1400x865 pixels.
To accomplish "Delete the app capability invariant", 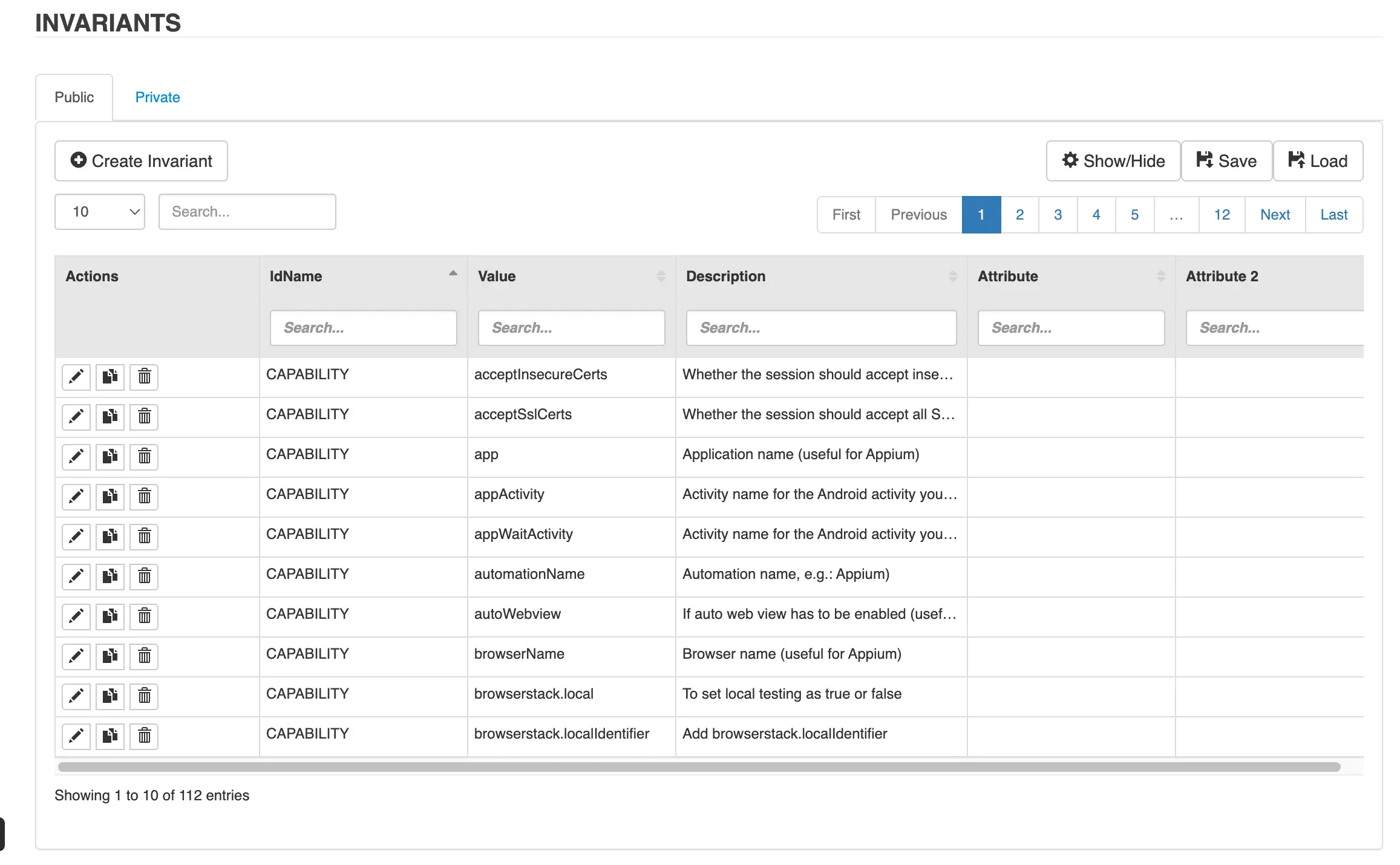I will click(x=144, y=457).
